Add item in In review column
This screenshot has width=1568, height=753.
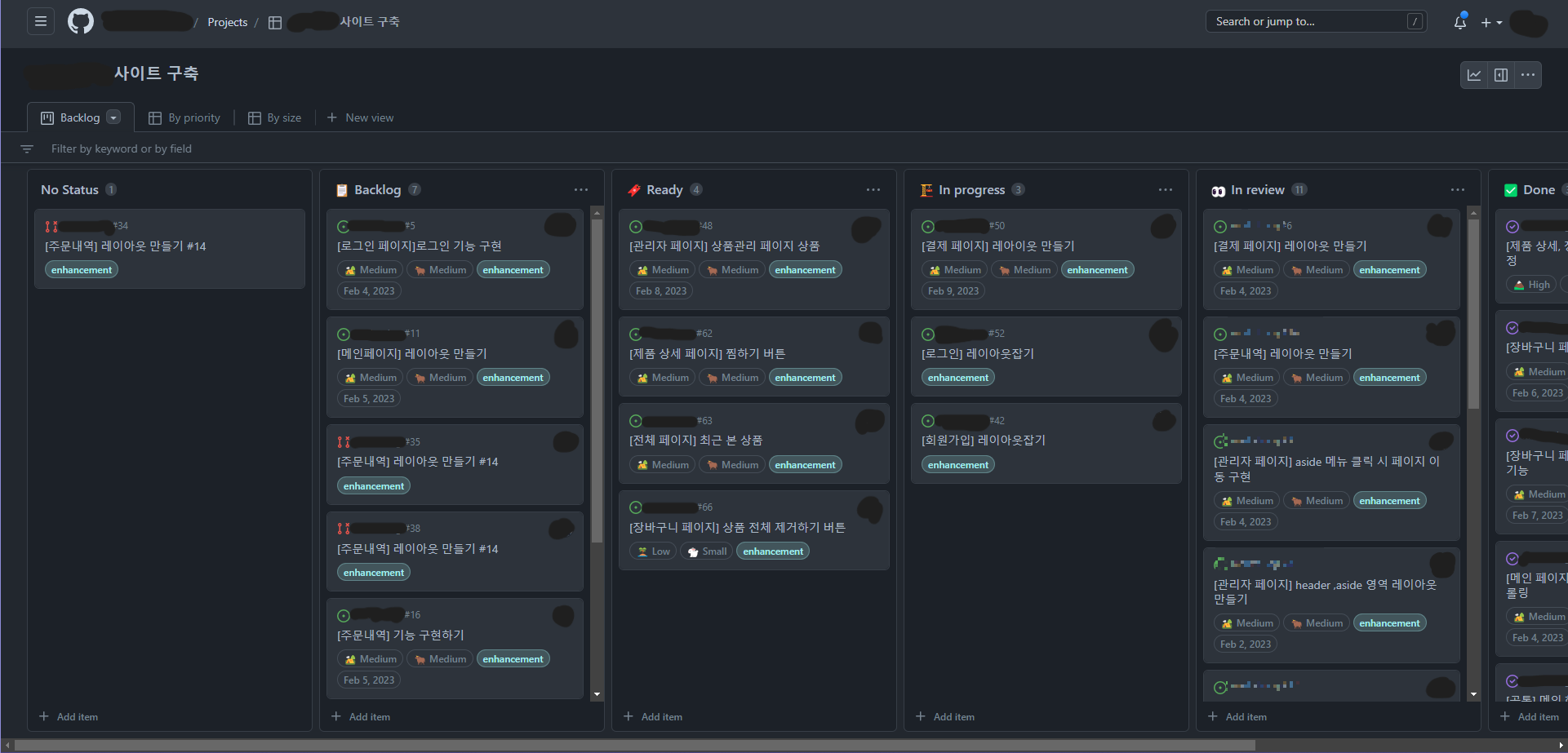coord(1237,716)
